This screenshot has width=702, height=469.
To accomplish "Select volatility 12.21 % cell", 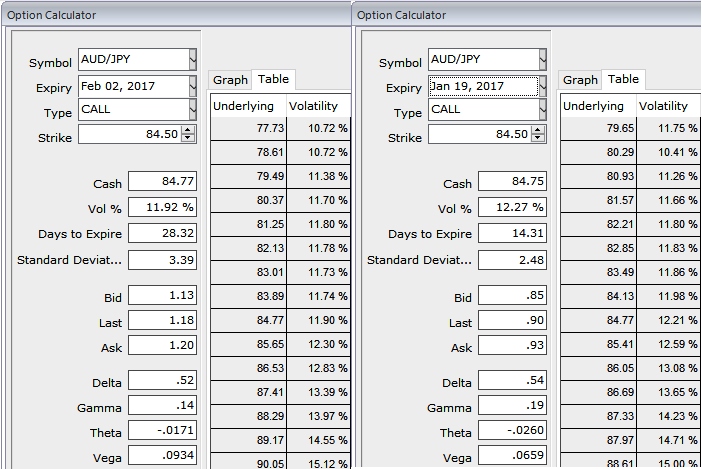I will (x=668, y=320).
